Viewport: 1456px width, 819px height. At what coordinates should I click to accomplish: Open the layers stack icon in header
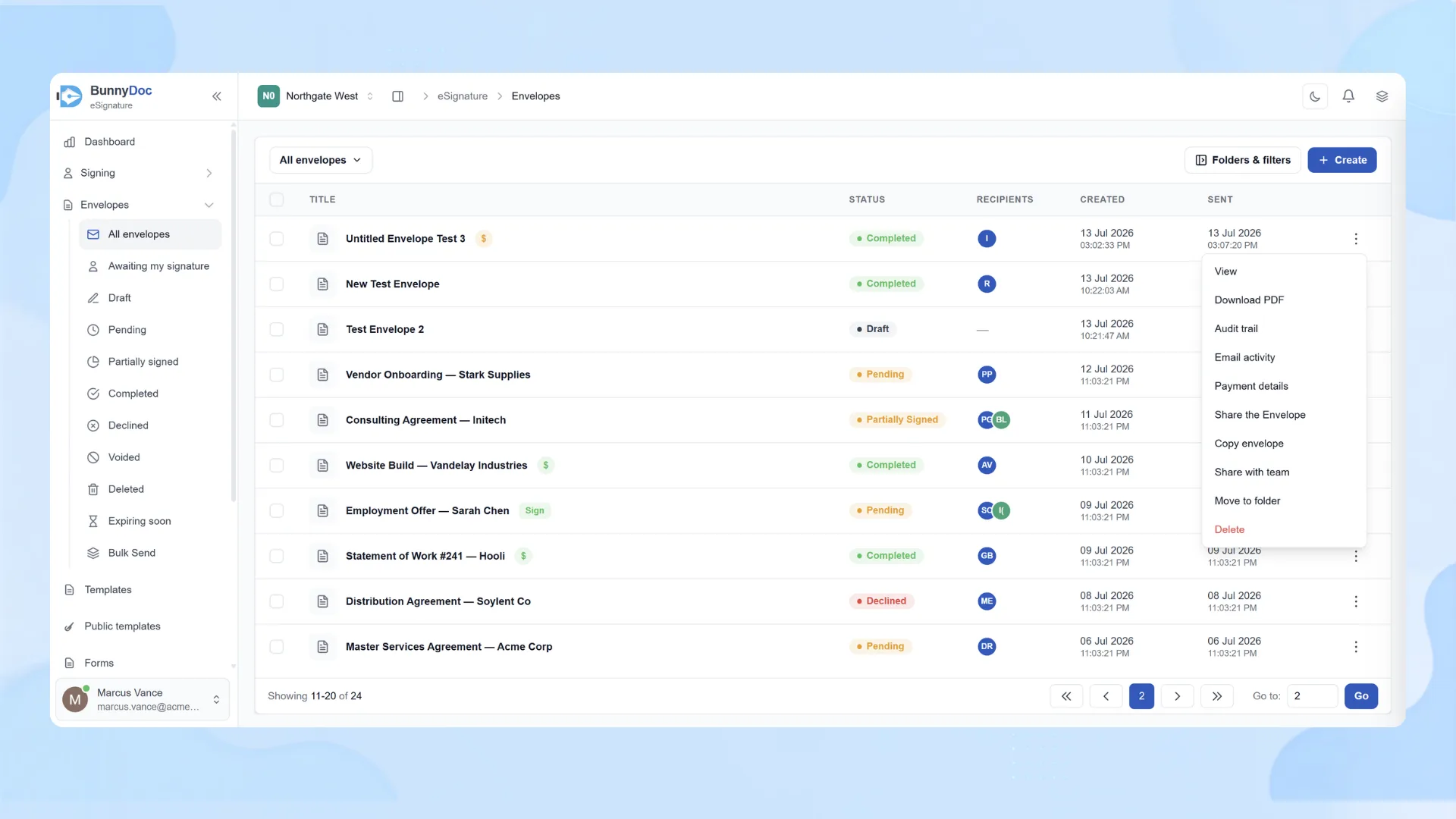tap(1382, 96)
